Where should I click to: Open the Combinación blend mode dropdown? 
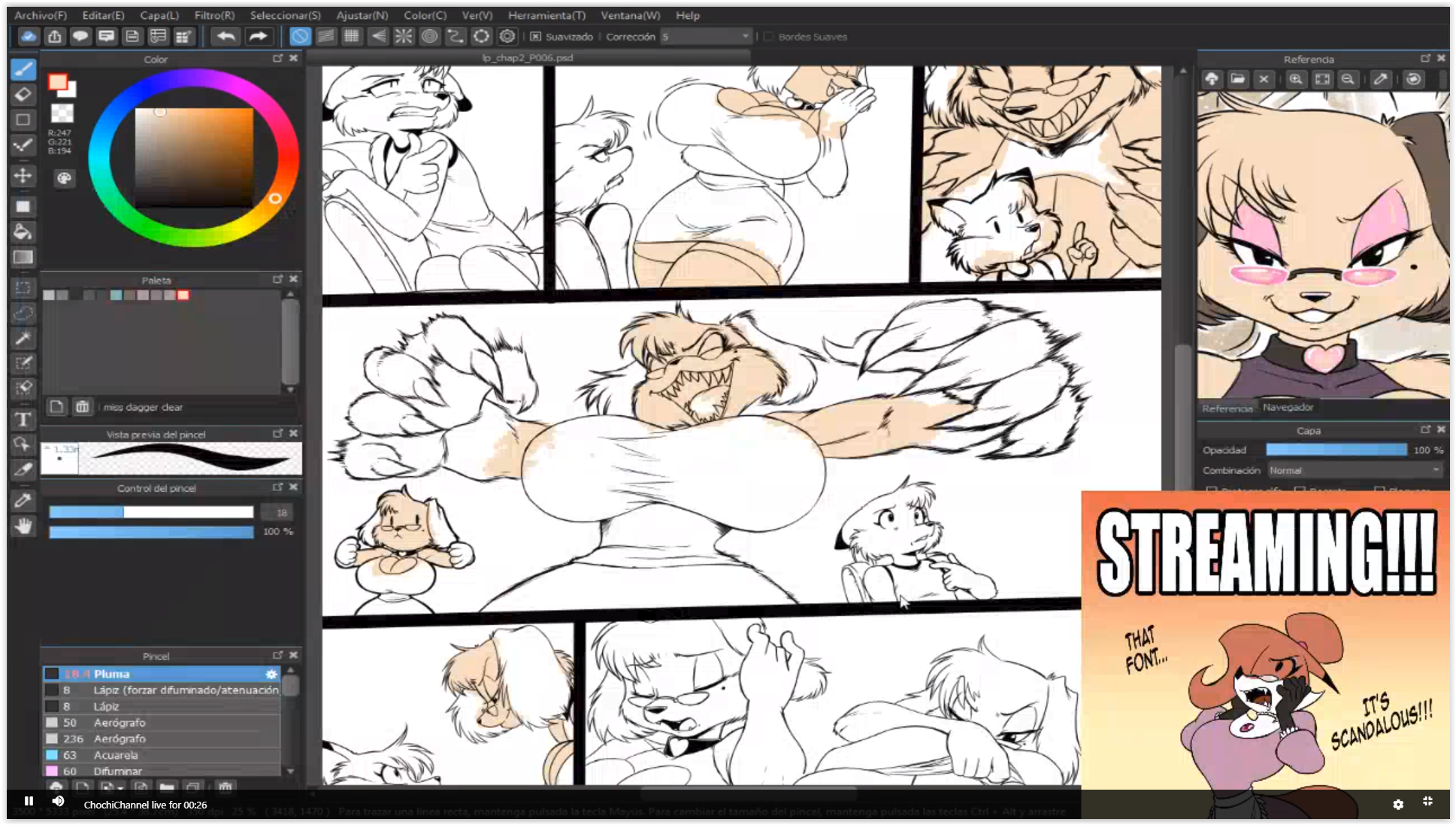[1355, 470]
